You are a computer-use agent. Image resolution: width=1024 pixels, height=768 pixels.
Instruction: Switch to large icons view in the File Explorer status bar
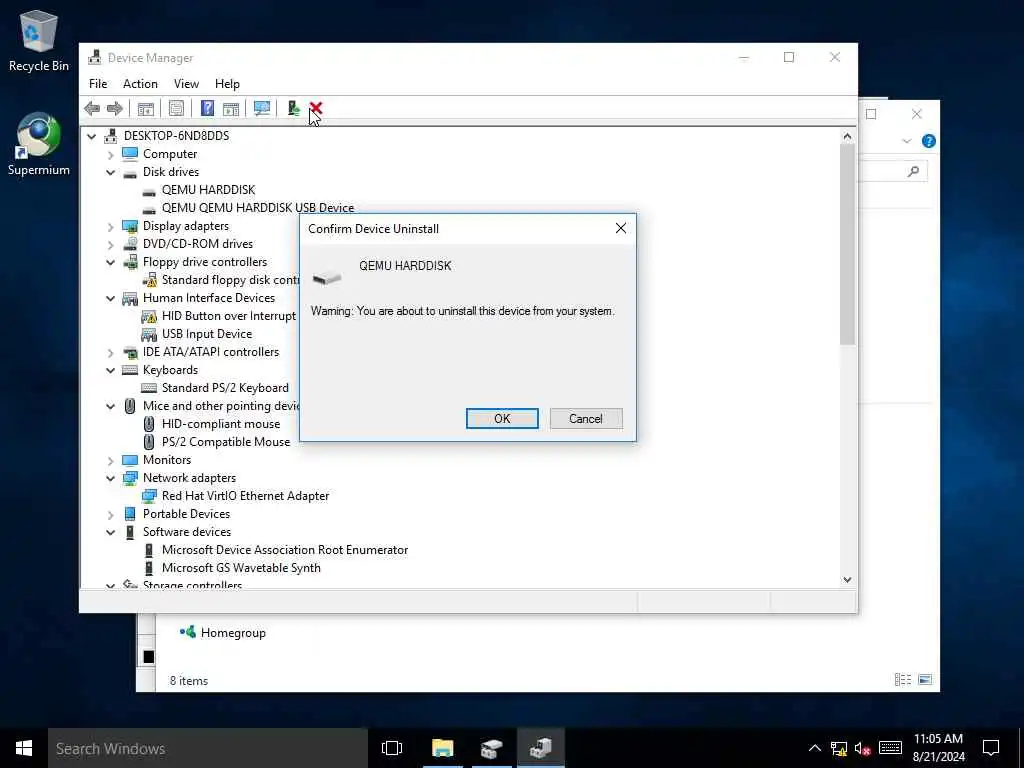tap(925, 680)
